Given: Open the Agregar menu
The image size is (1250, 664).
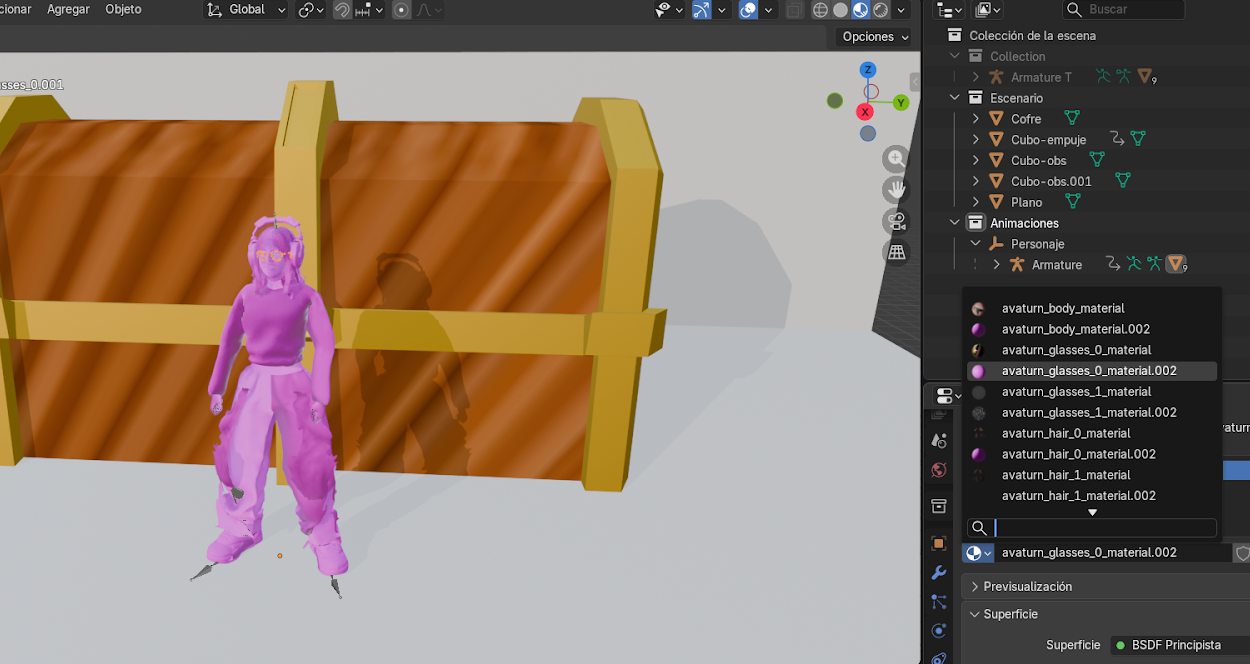Looking at the screenshot, I should point(68,9).
